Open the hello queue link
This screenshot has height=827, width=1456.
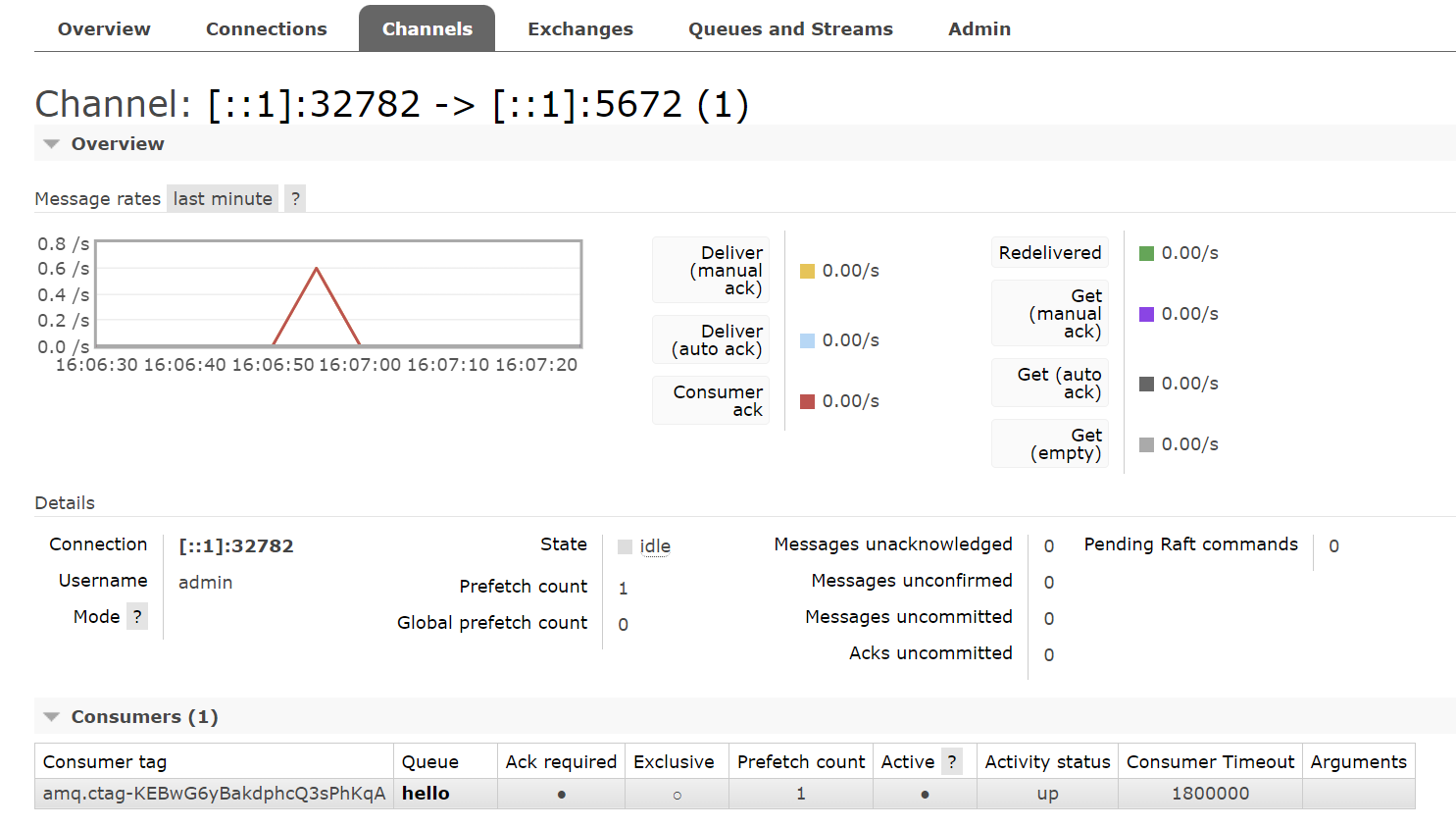pos(426,793)
